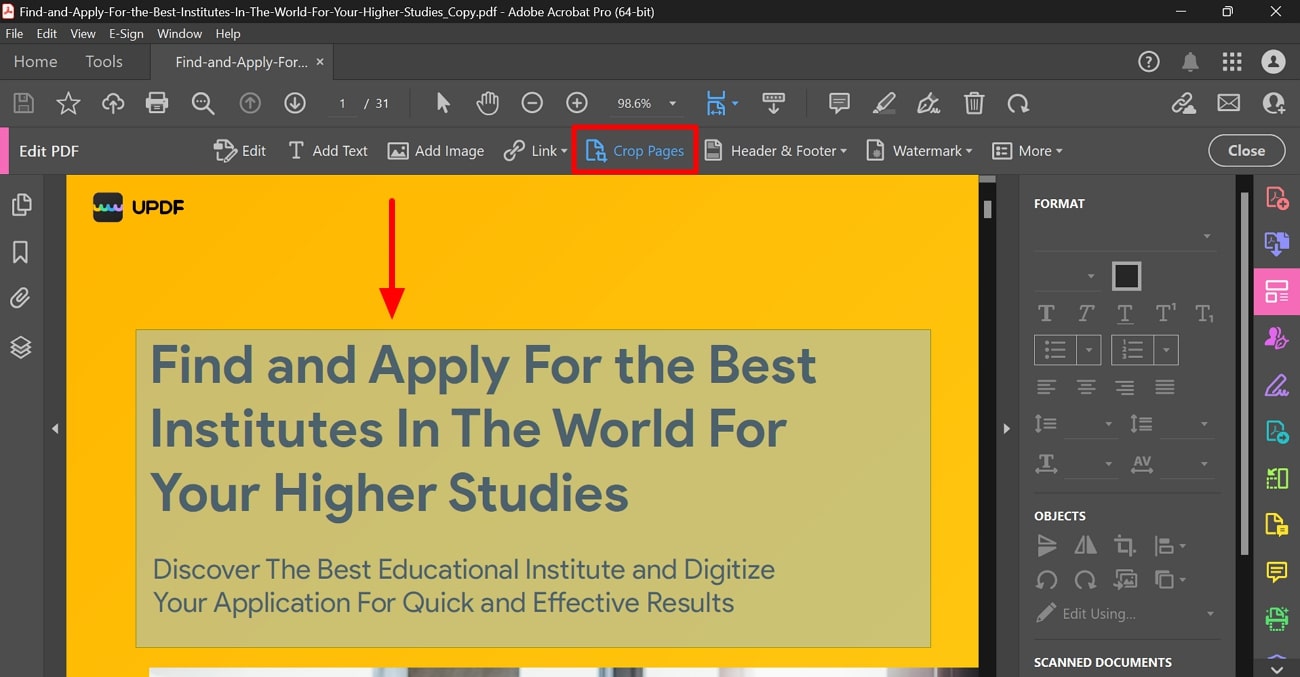Open the Find text magnifier tool
This screenshot has width=1300, height=677.
(203, 103)
